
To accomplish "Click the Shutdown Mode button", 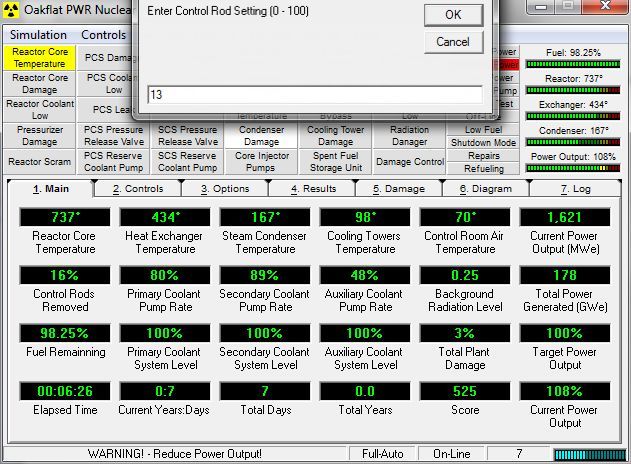I will (x=483, y=142).
